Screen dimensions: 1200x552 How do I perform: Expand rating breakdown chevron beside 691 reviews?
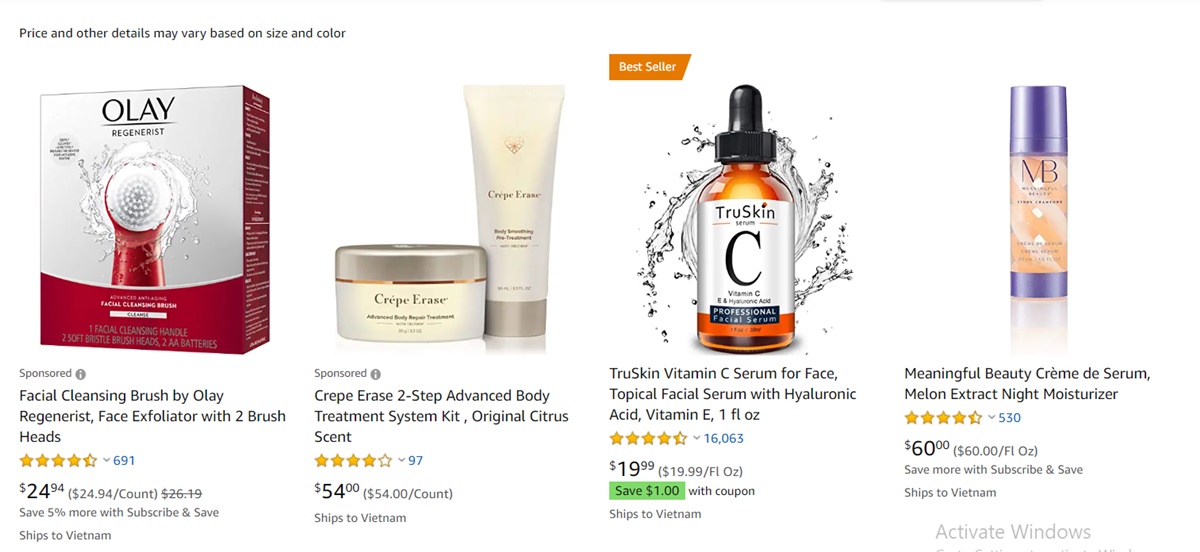click(106, 461)
